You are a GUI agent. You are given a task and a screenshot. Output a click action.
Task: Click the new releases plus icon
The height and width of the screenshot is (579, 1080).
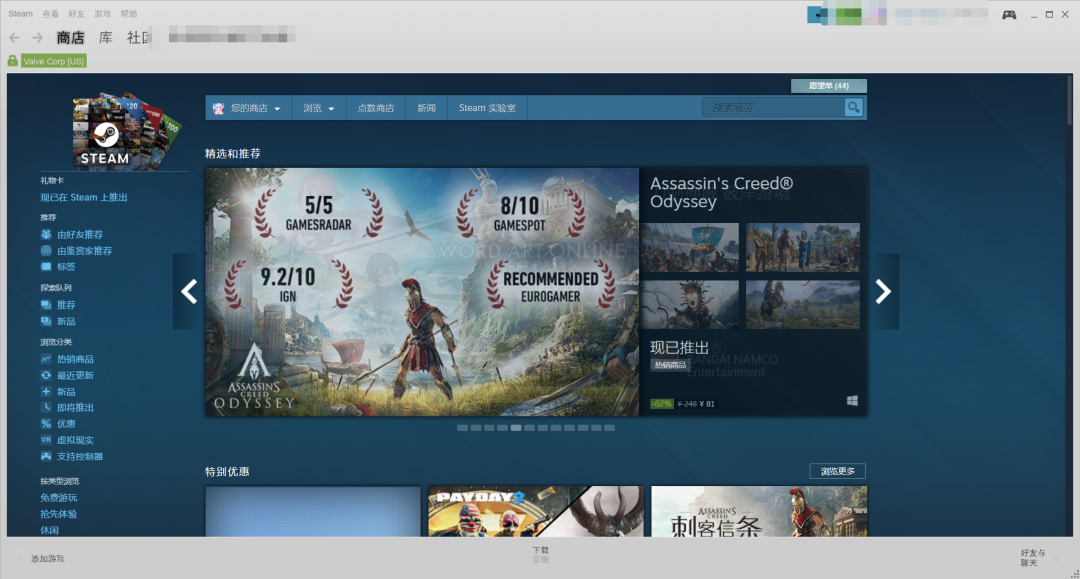click(x=46, y=391)
